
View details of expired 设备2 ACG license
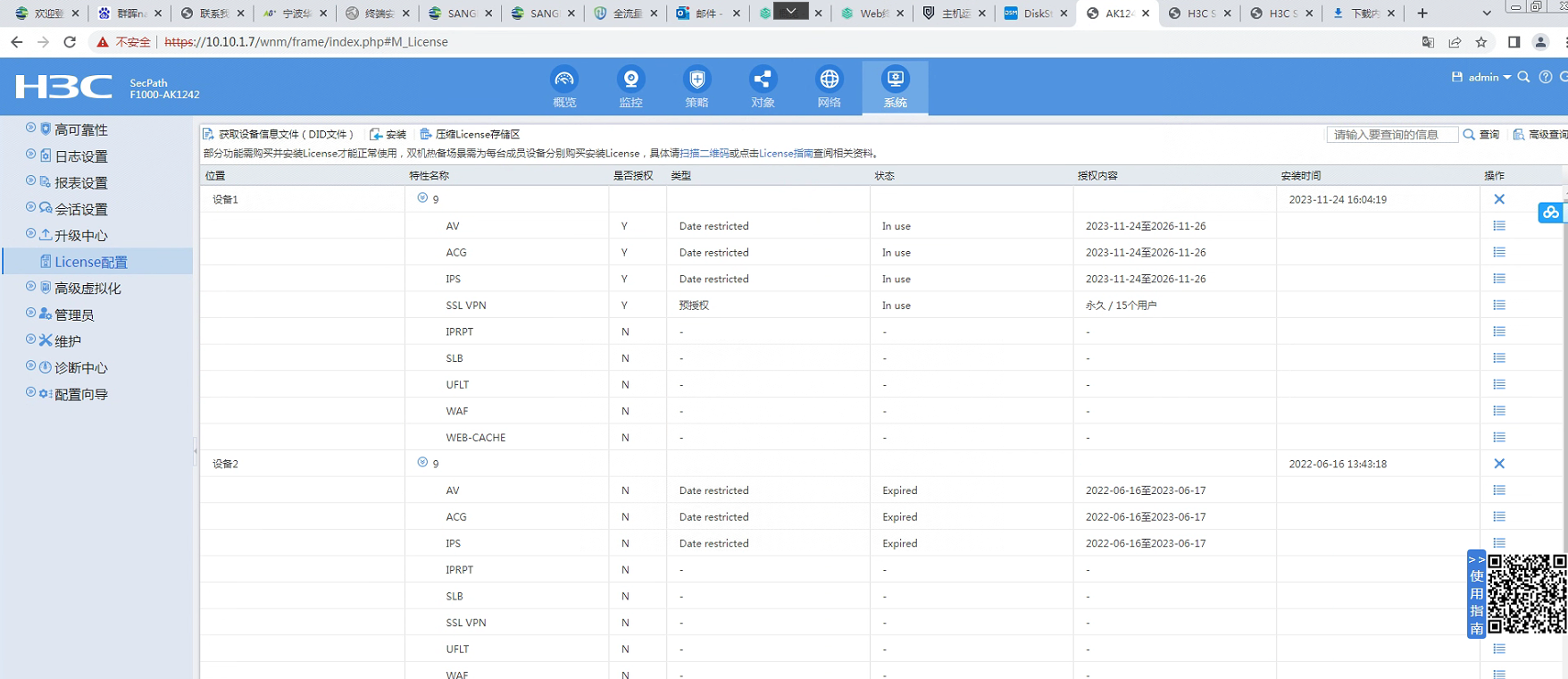pos(1499,516)
